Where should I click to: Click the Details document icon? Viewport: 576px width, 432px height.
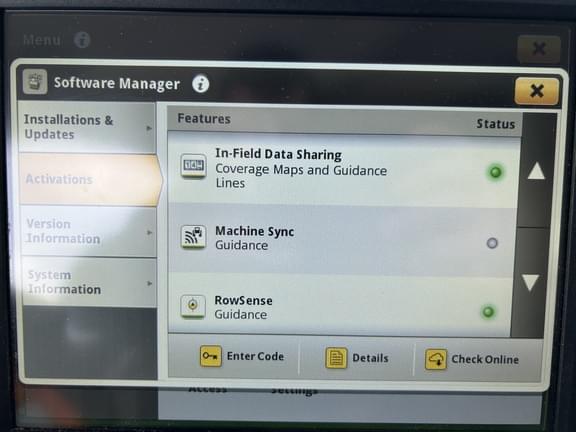coord(336,358)
